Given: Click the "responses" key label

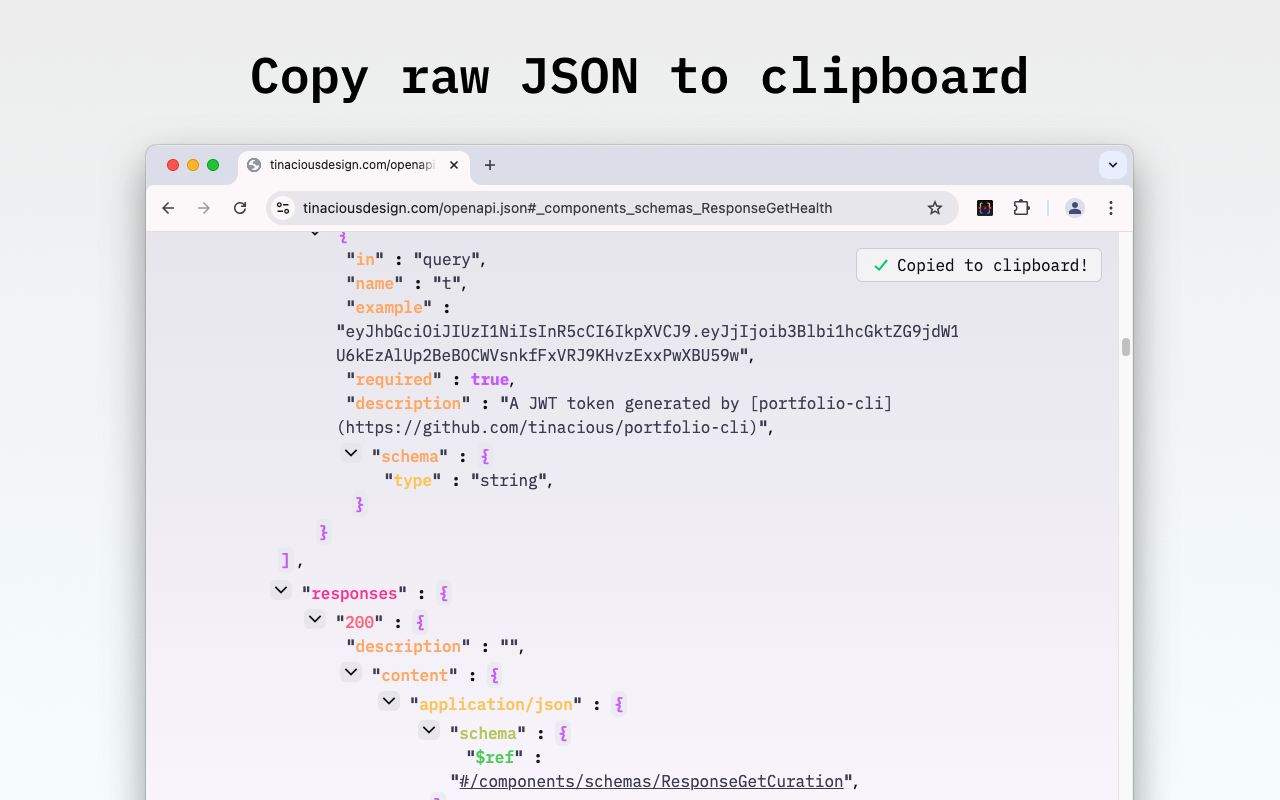Looking at the screenshot, I should coord(354,593).
